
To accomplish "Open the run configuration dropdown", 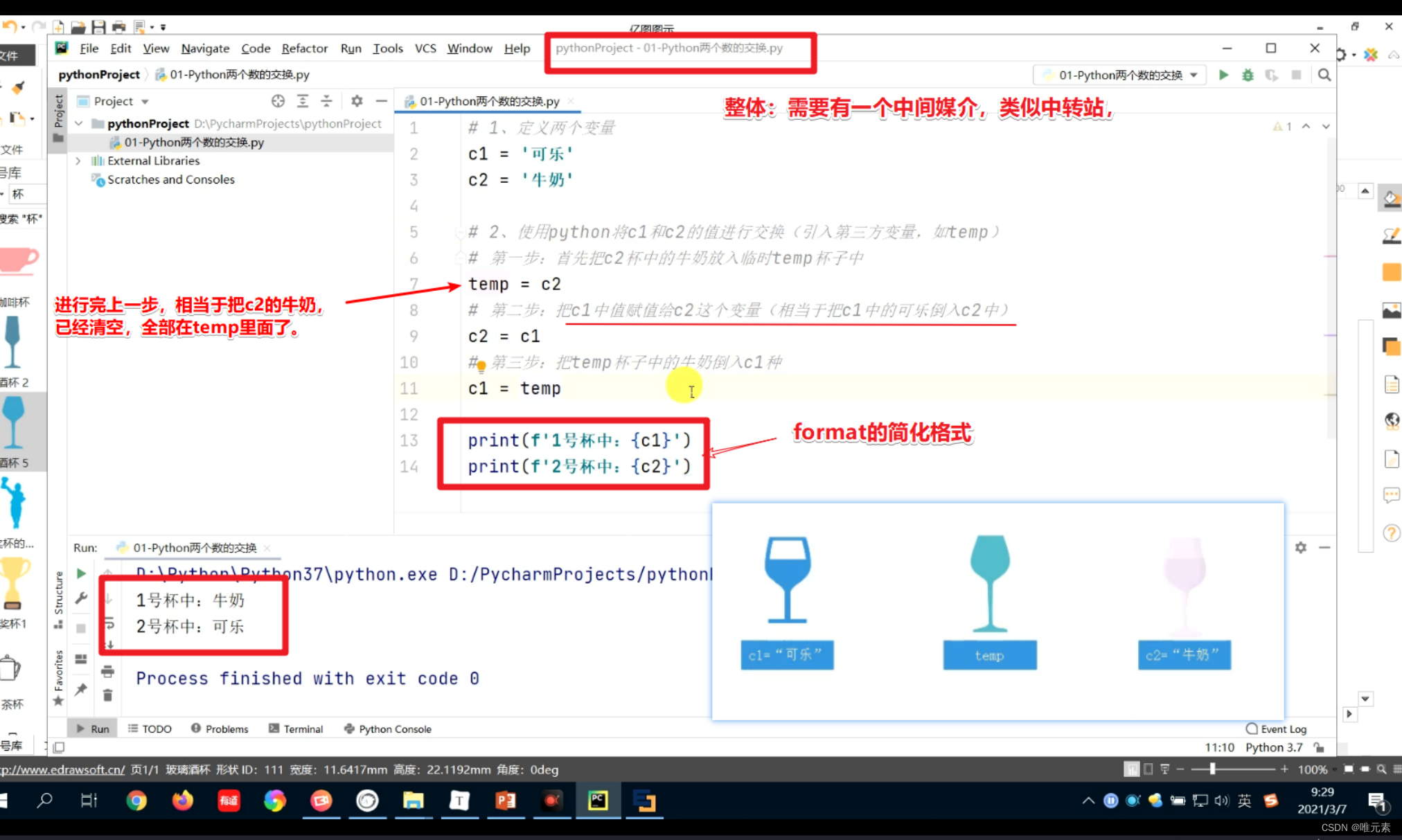I will (1119, 75).
